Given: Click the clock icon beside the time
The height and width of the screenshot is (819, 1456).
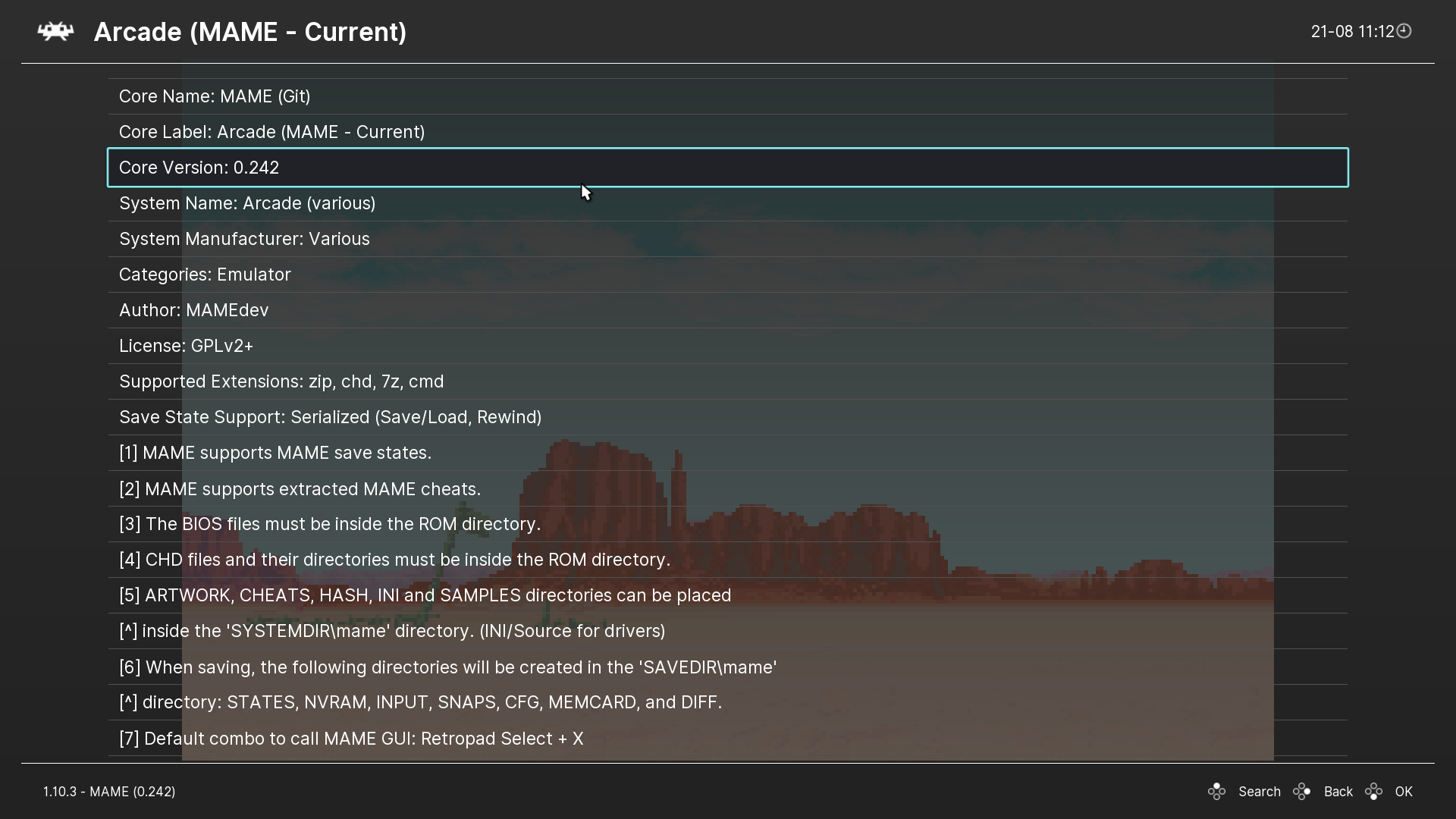Looking at the screenshot, I should click(x=1404, y=31).
